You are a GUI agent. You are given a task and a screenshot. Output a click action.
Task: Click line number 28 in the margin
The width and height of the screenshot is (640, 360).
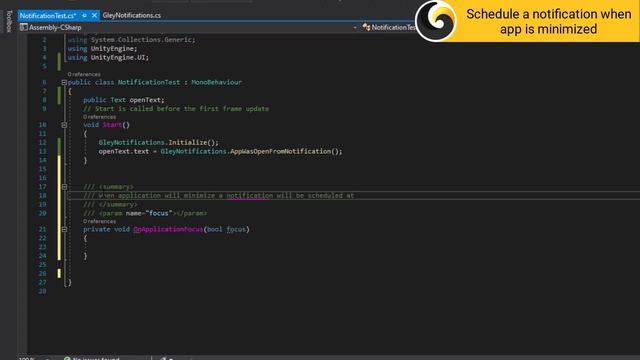point(42,291)
